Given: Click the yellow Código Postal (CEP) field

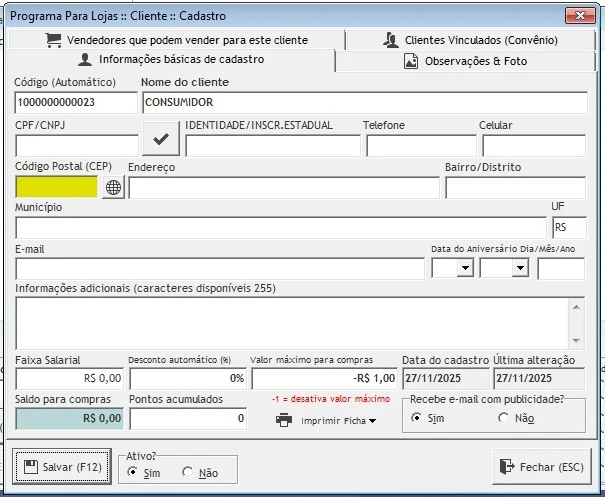Looking at the screenshot, I should (57, 187).
